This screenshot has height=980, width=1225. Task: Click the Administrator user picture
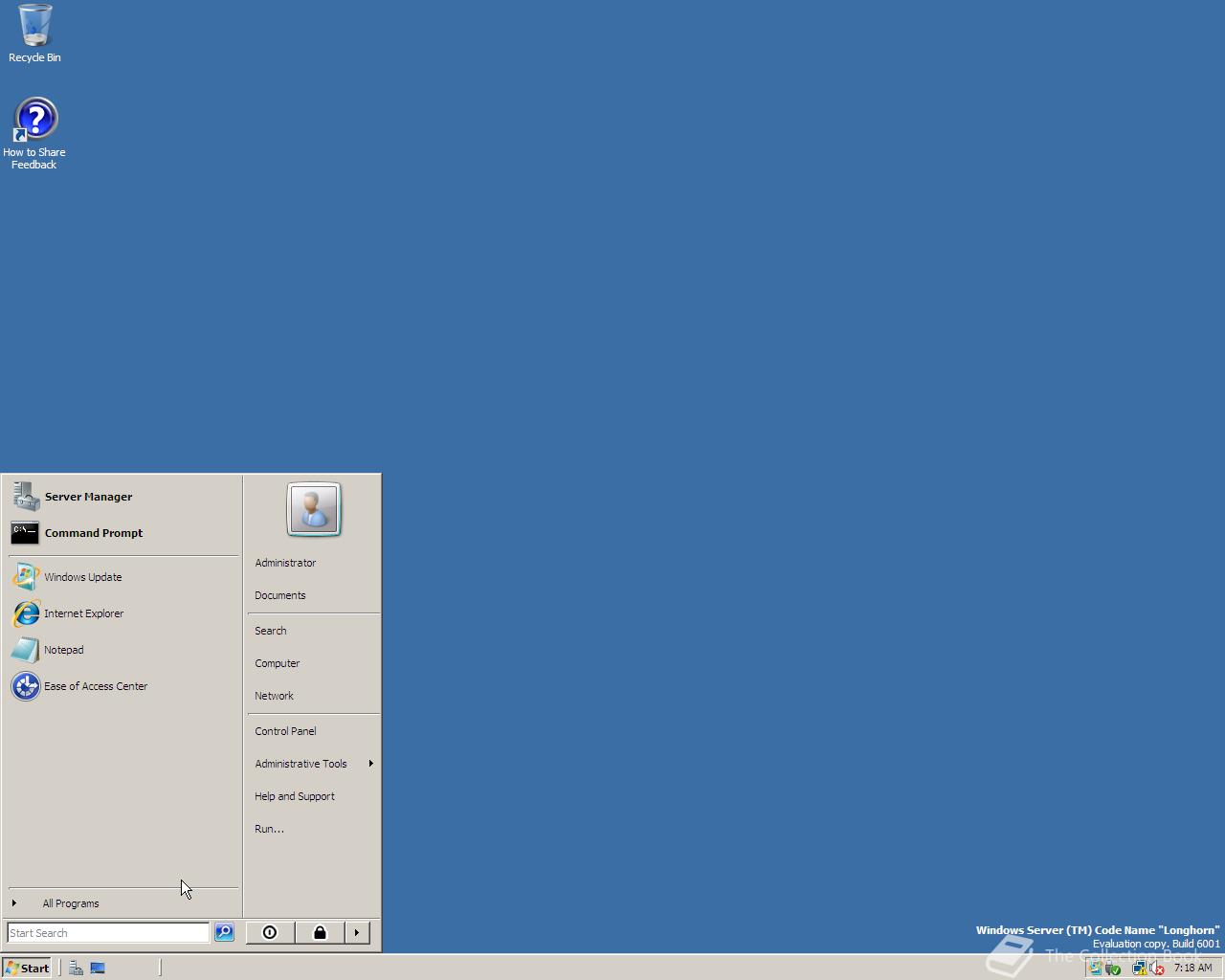pyautogui.click(x=314, y=509)
